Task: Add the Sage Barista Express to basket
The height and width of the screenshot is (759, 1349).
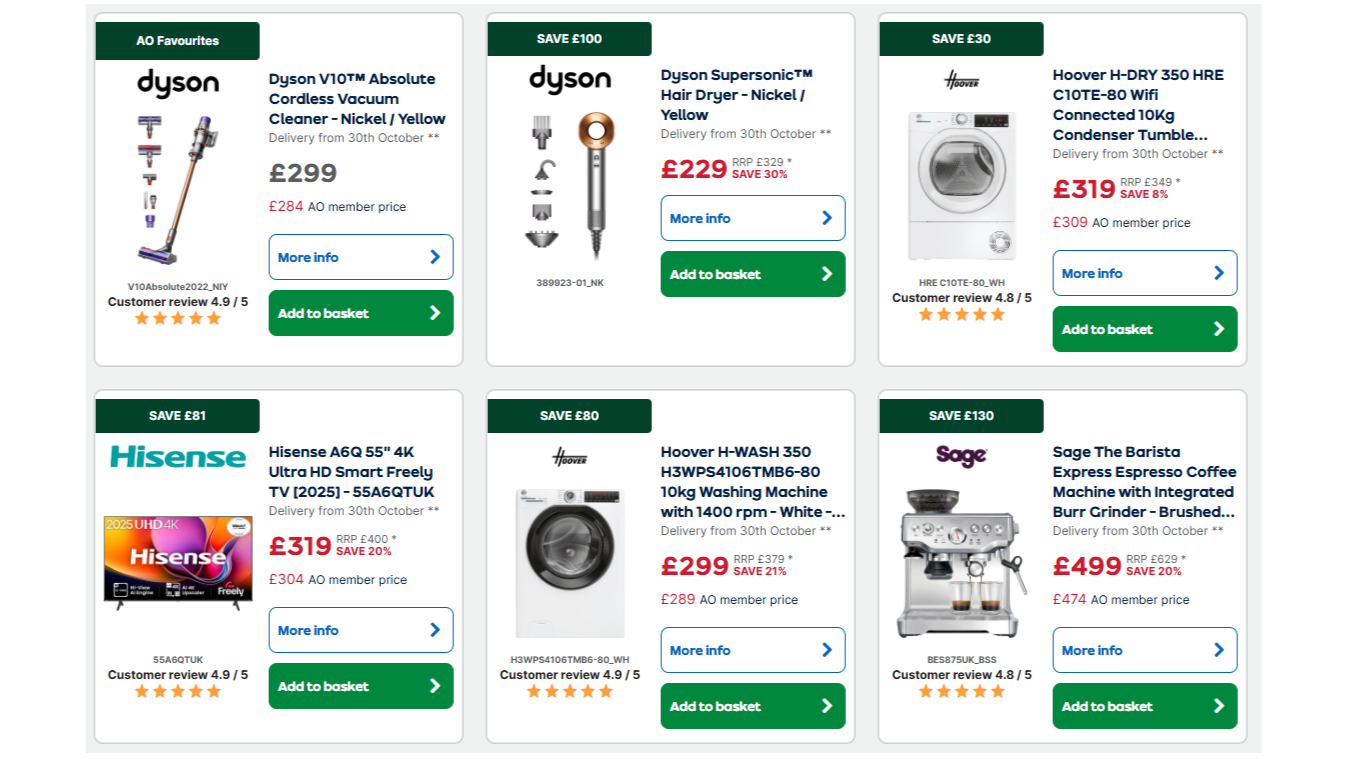Action: click(x=1145, y=706)
